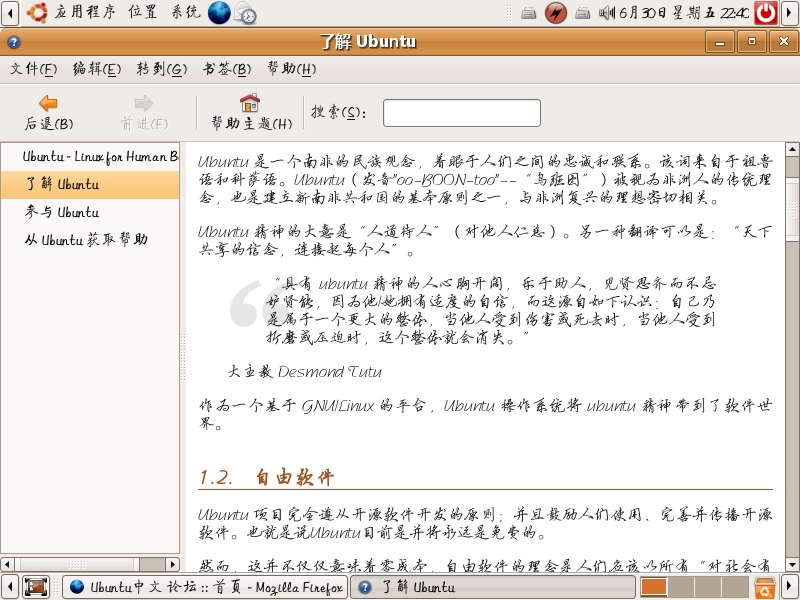
Task: Click the '了解 Ubuntu' taskbar button
Action: pyautogui.click(x=492, y=587)
